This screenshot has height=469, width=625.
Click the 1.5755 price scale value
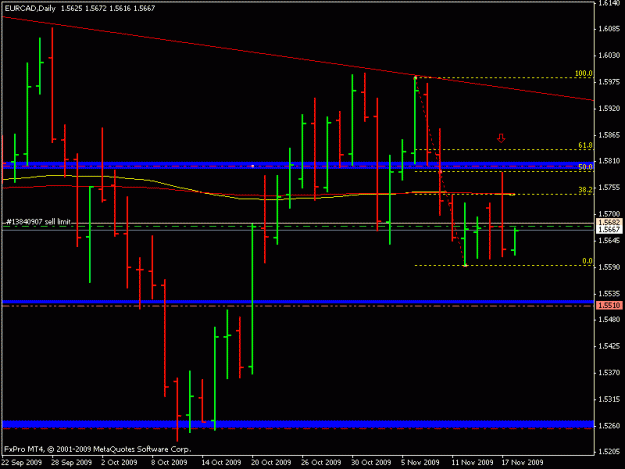point(609,188)
